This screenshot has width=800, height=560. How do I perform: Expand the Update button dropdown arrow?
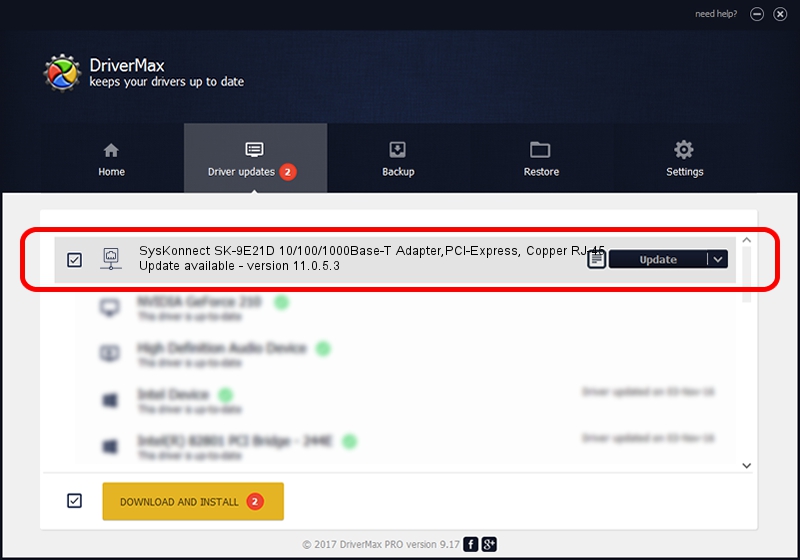[x=717, y=260]
